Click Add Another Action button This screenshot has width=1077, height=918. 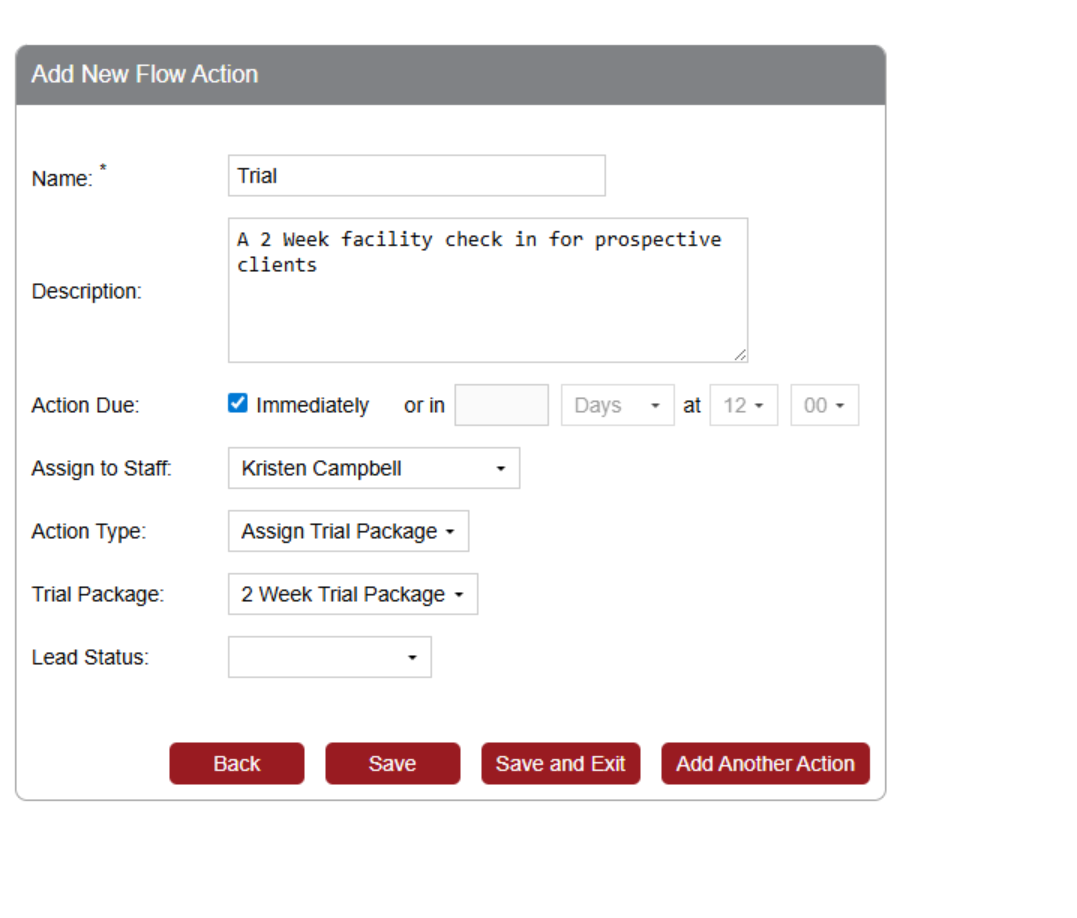click(x=765, y=764)
